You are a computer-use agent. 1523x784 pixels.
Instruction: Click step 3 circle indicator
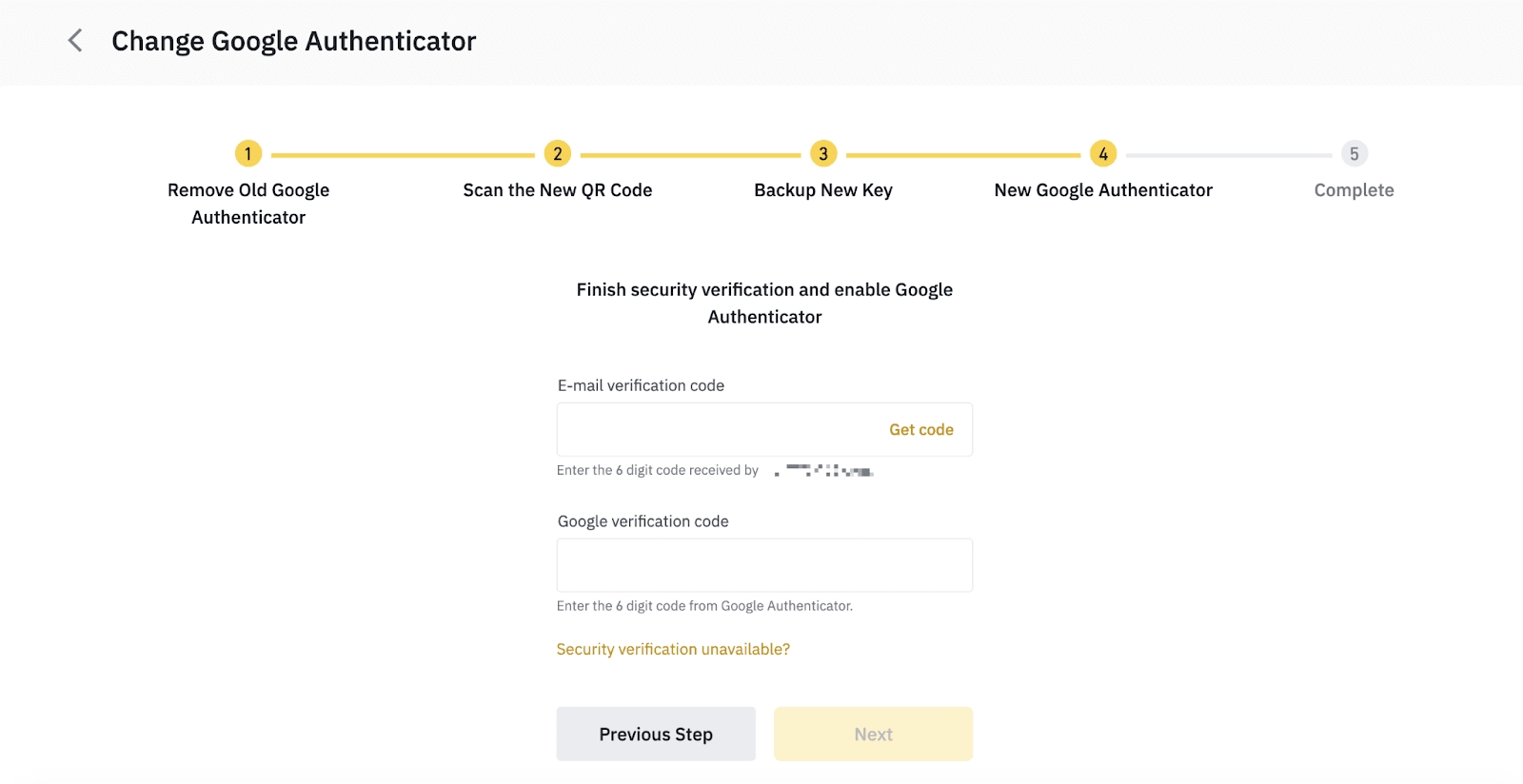(823, 154)
